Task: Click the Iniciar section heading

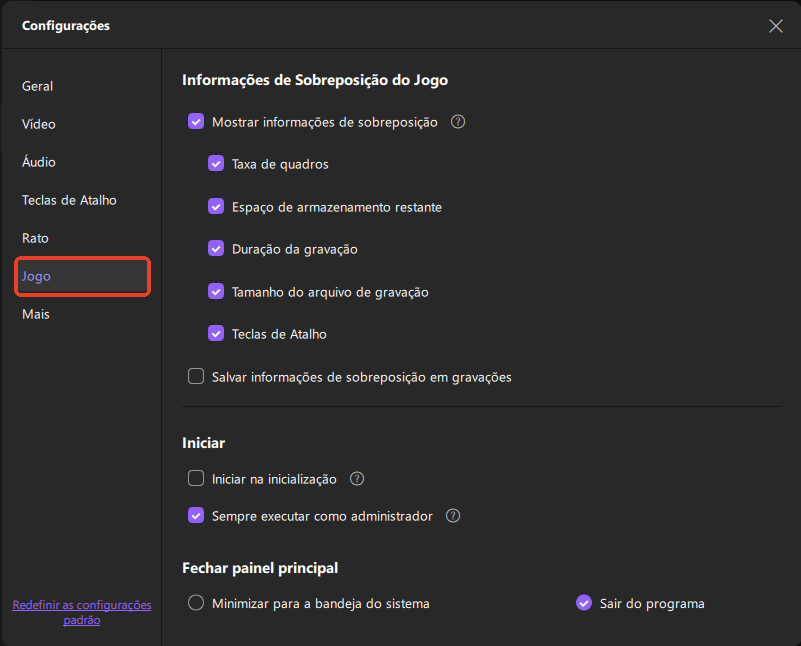Action: 203,443
